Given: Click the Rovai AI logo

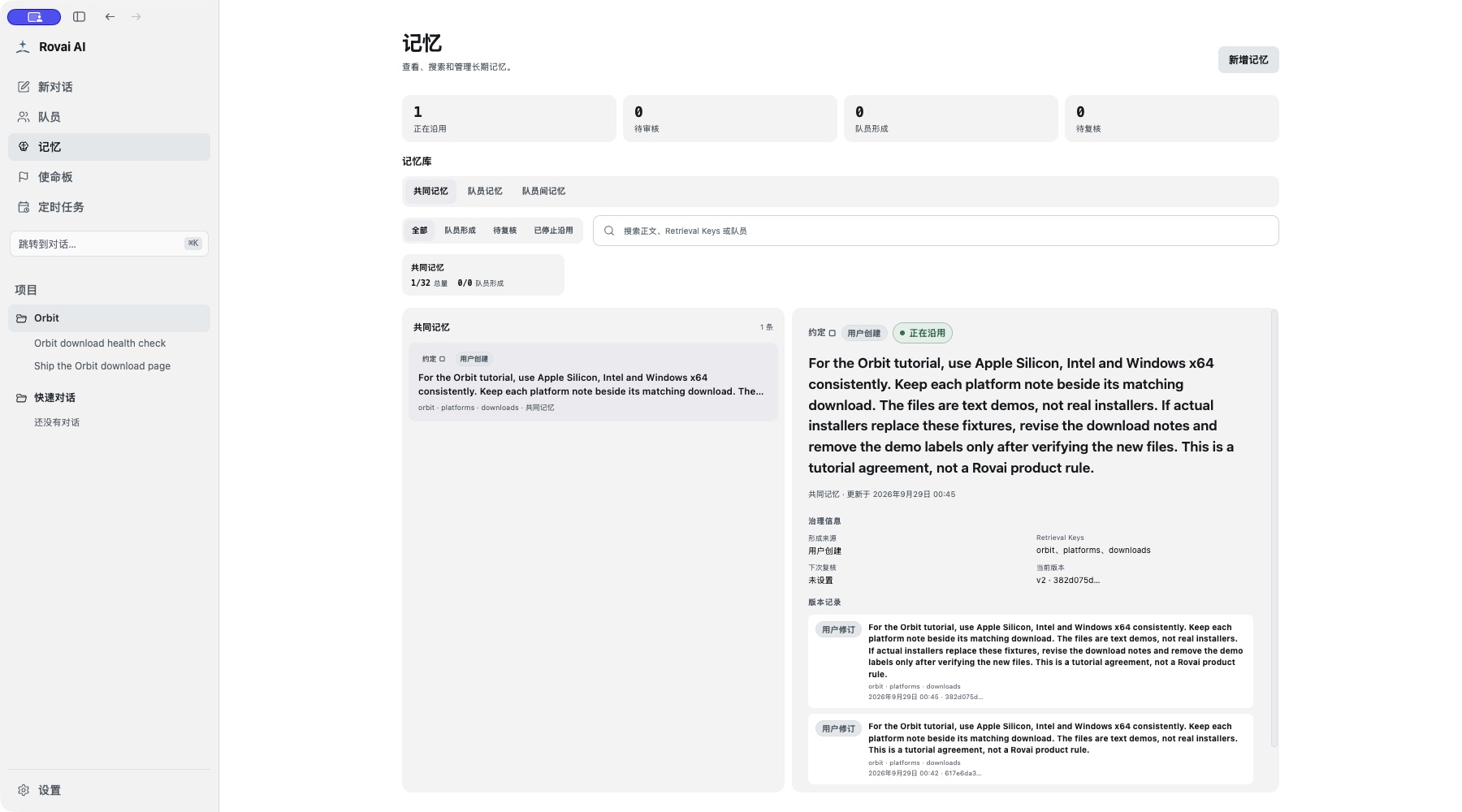Looking at the screenshot, I should tap(23, 47).
